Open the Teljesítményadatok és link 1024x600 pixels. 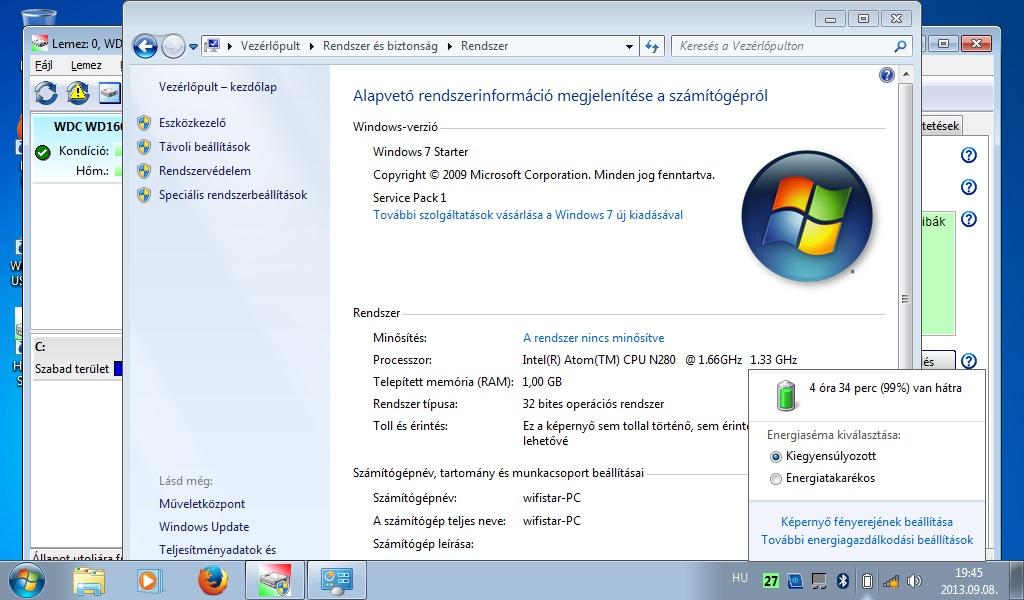(217, 550)
